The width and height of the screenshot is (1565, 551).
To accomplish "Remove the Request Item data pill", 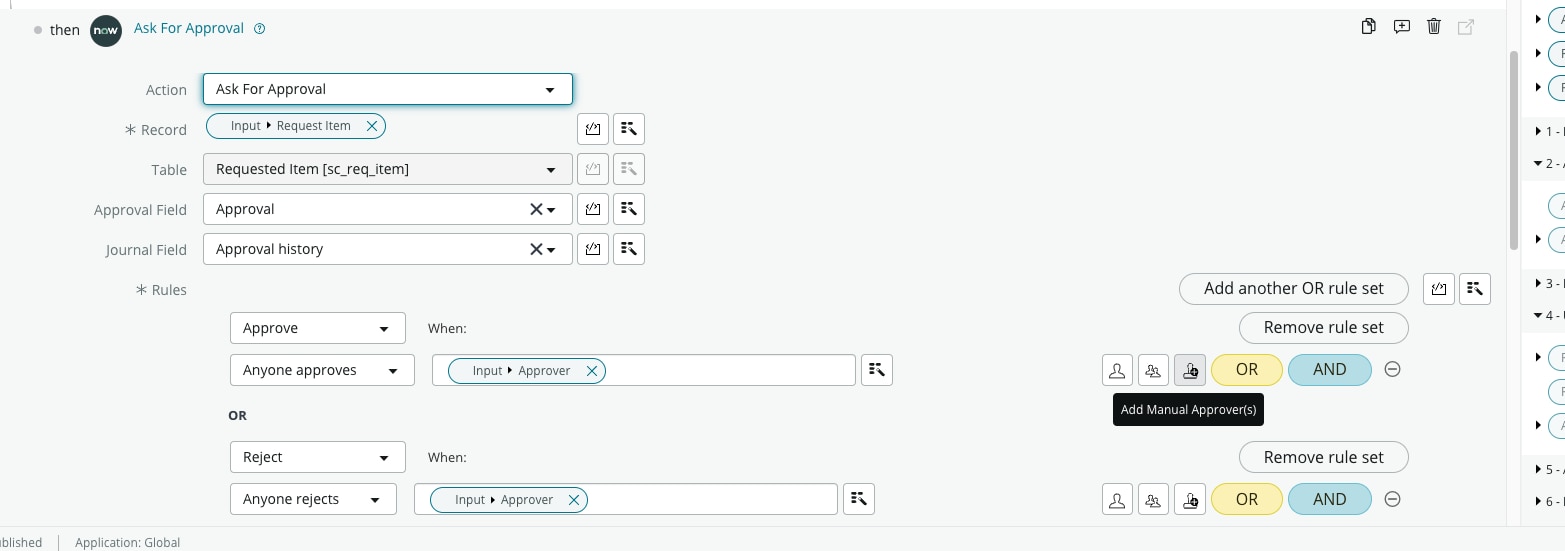I will [x=372, y=126].
